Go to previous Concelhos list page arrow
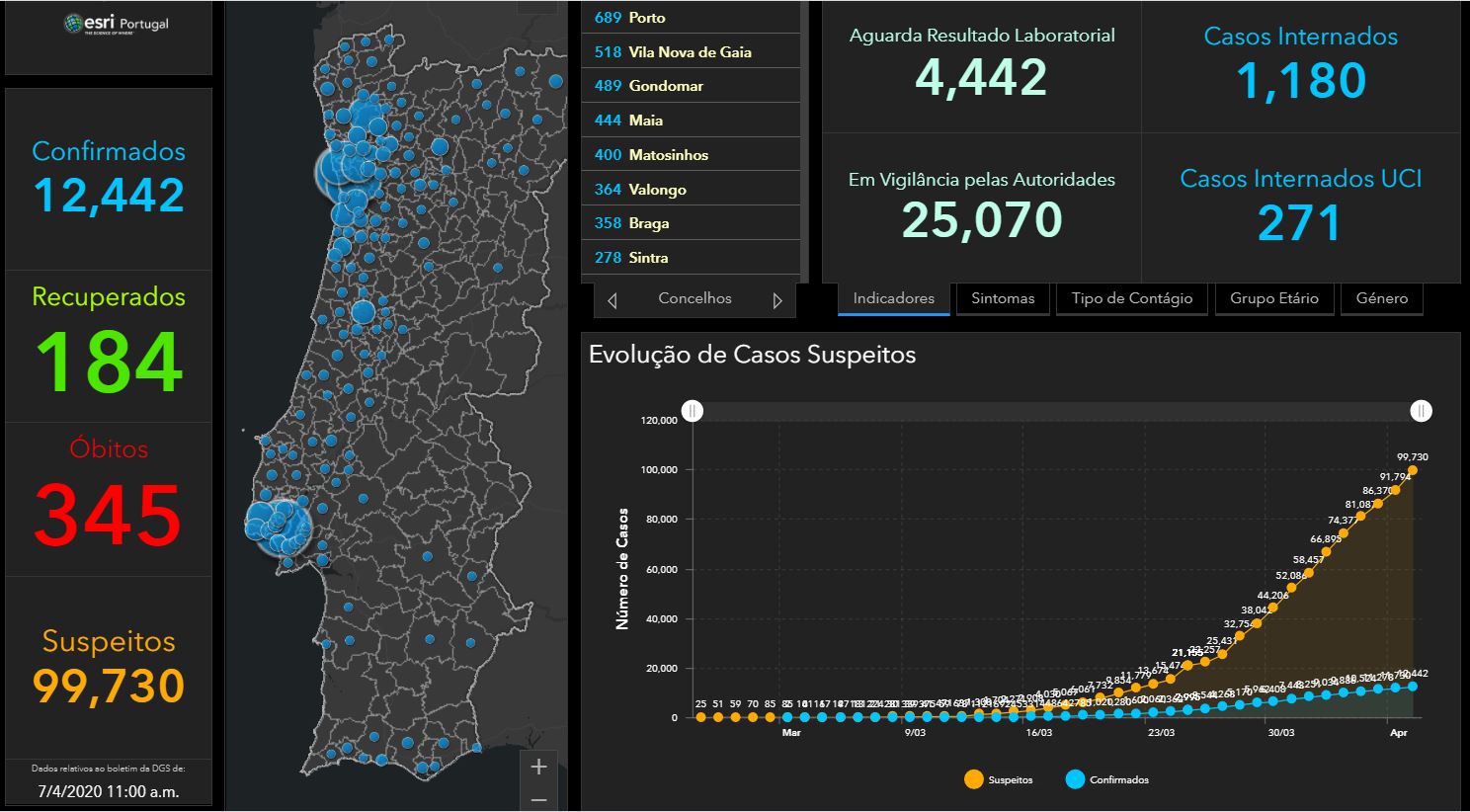1470x812 pixels. click(612, 300)
